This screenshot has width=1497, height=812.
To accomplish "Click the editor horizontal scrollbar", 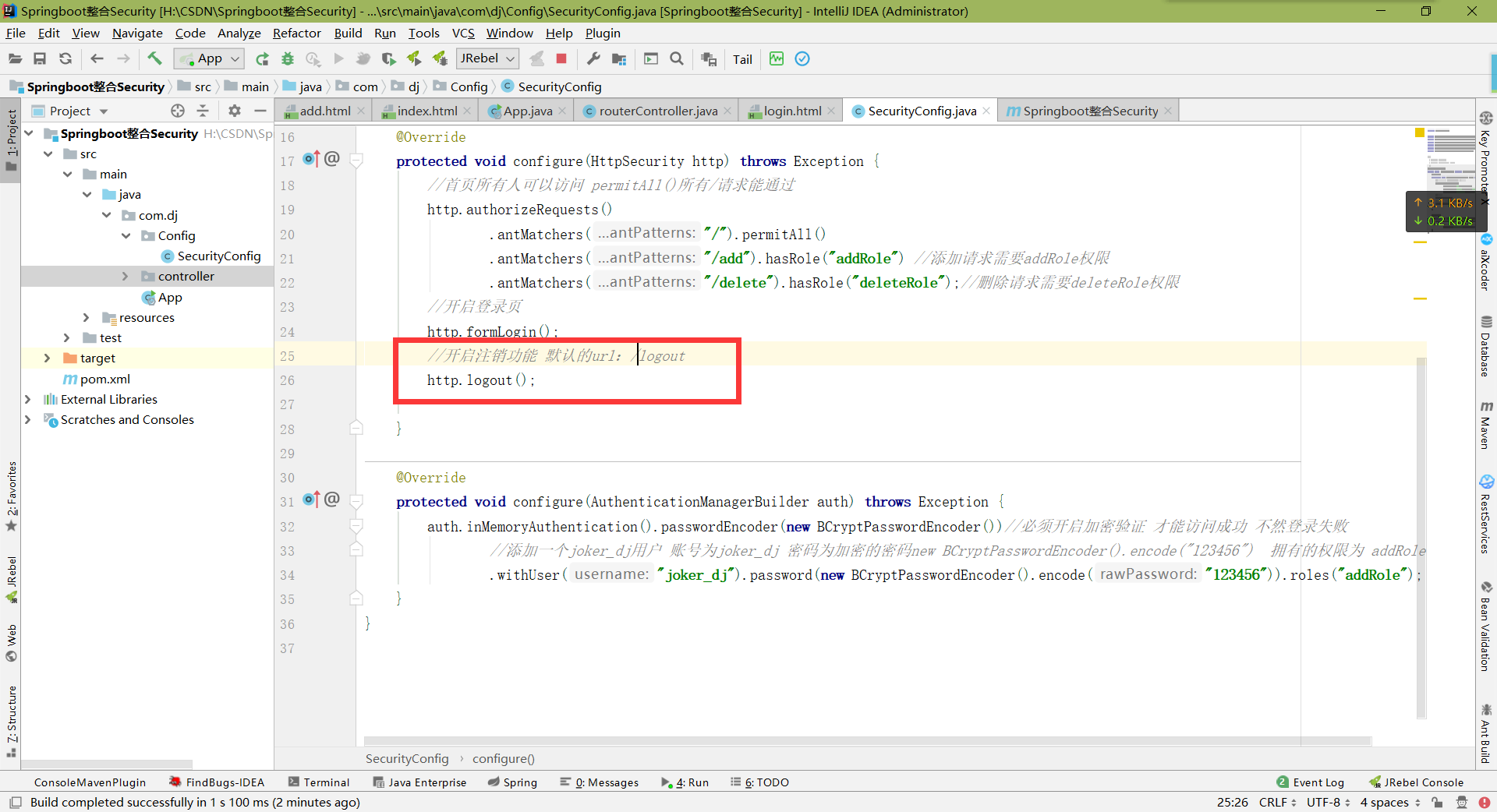I will click(x=867, y=741).
